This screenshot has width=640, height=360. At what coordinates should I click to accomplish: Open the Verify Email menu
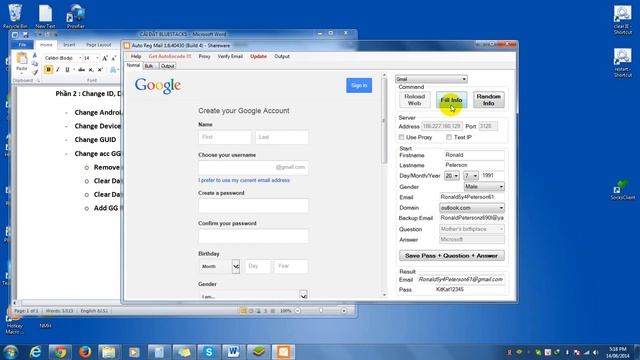(230, 56)
